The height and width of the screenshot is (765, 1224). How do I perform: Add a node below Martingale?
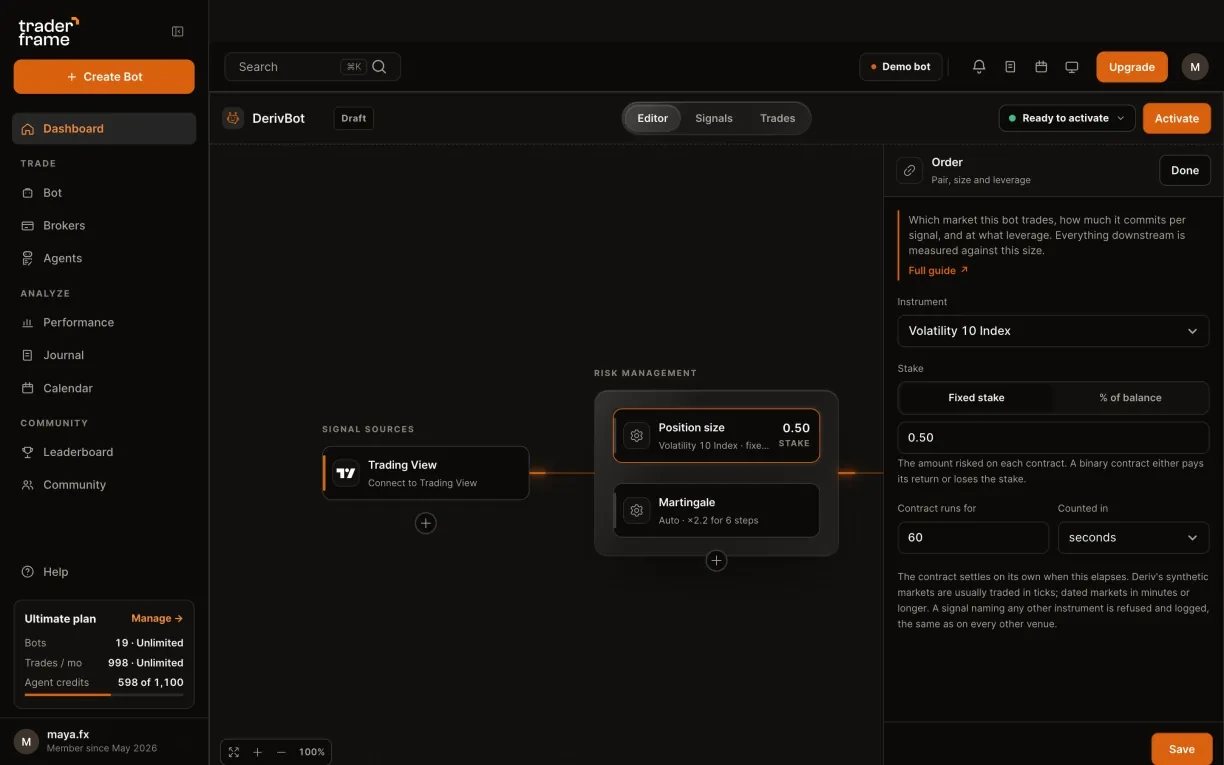click(716, 561)
